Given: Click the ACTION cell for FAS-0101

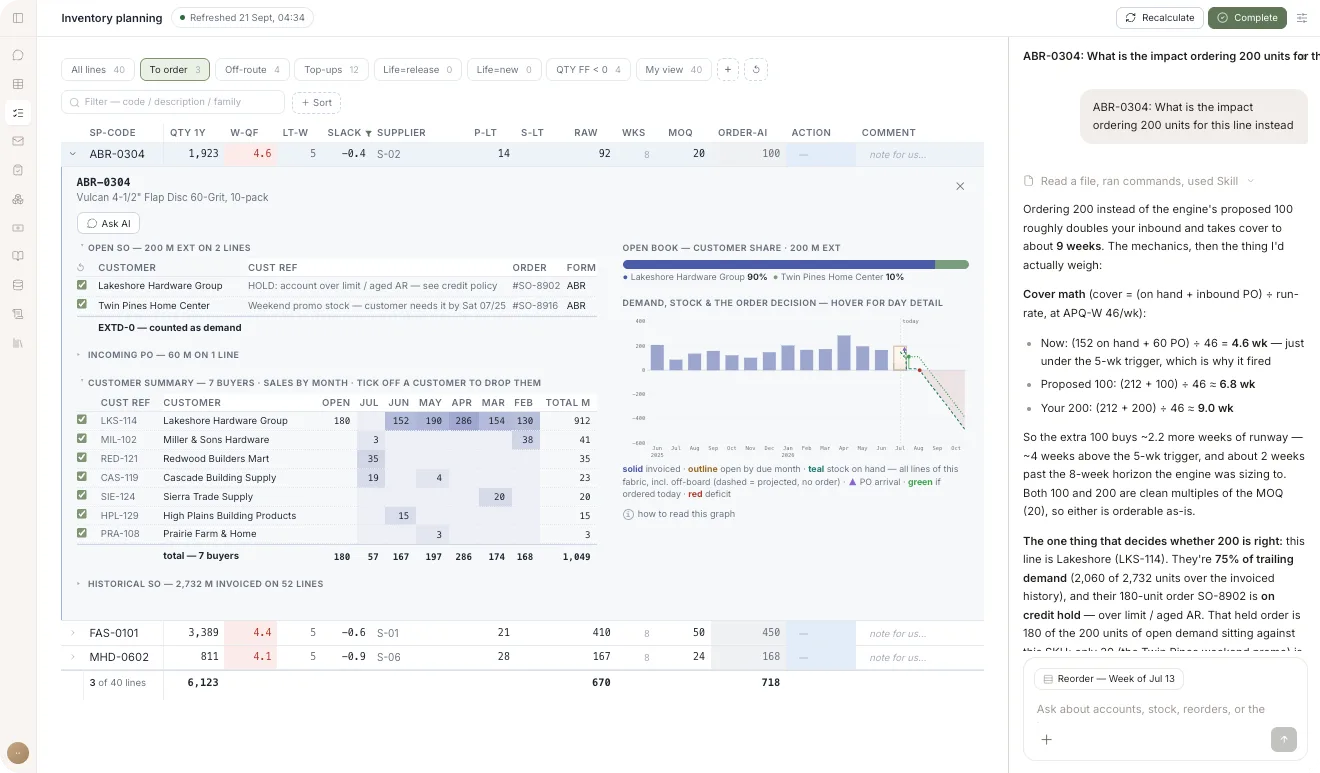Looking at the screenshot, I should 820,633.
